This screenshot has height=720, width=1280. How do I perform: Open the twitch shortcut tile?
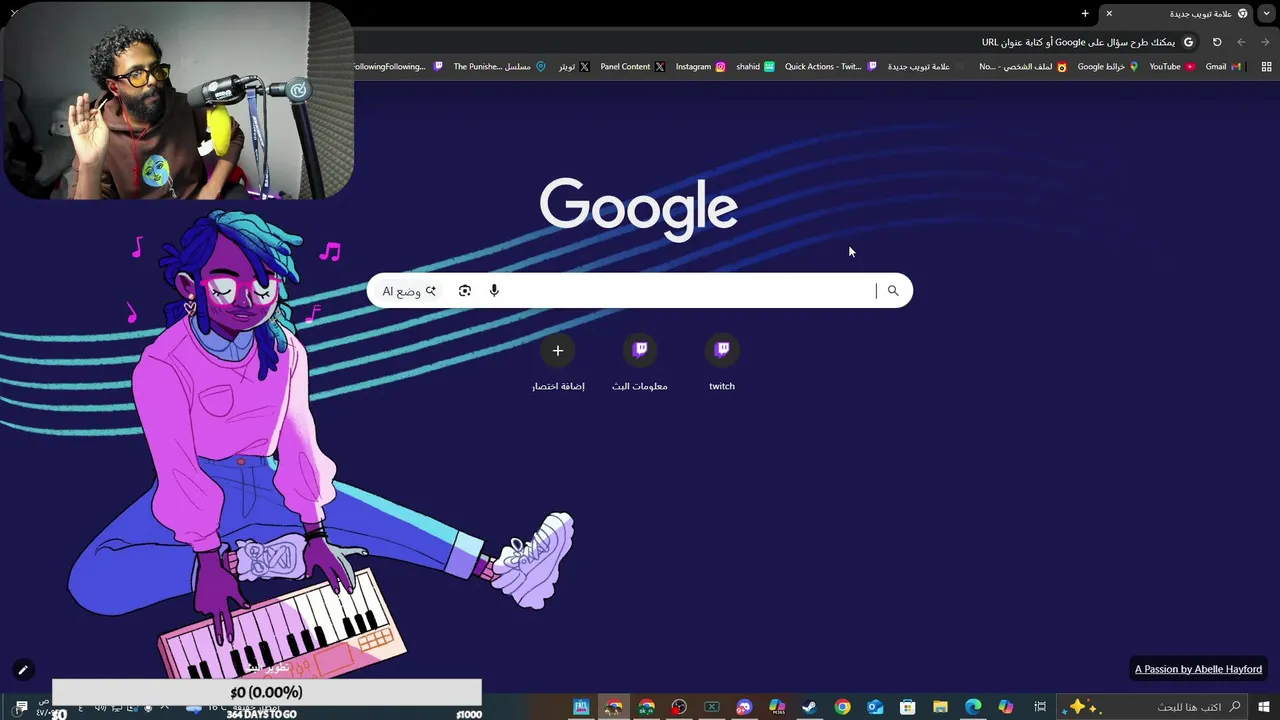click(722, 363)
